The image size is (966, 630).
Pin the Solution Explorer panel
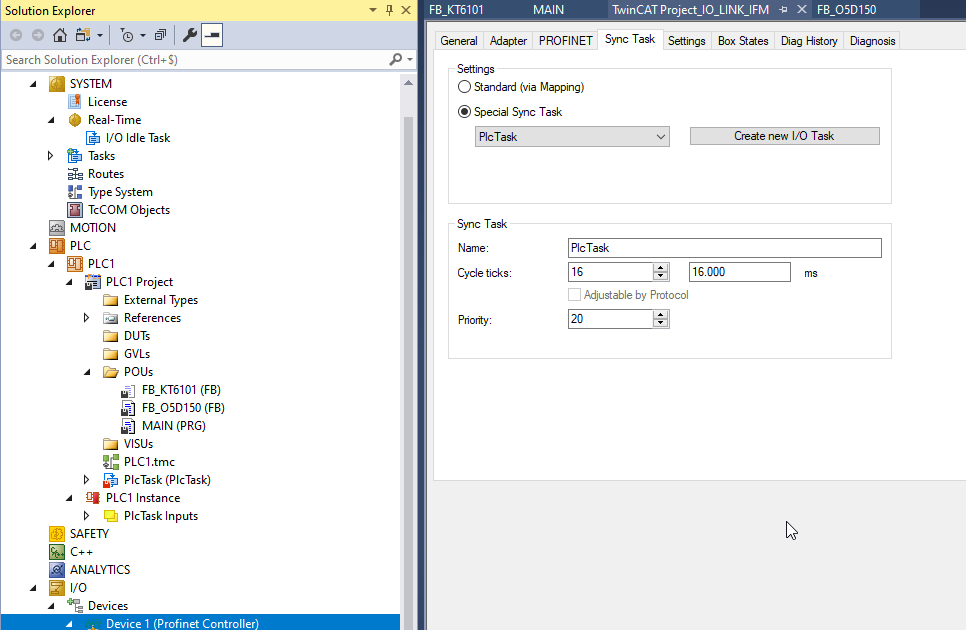click(388, 10)
